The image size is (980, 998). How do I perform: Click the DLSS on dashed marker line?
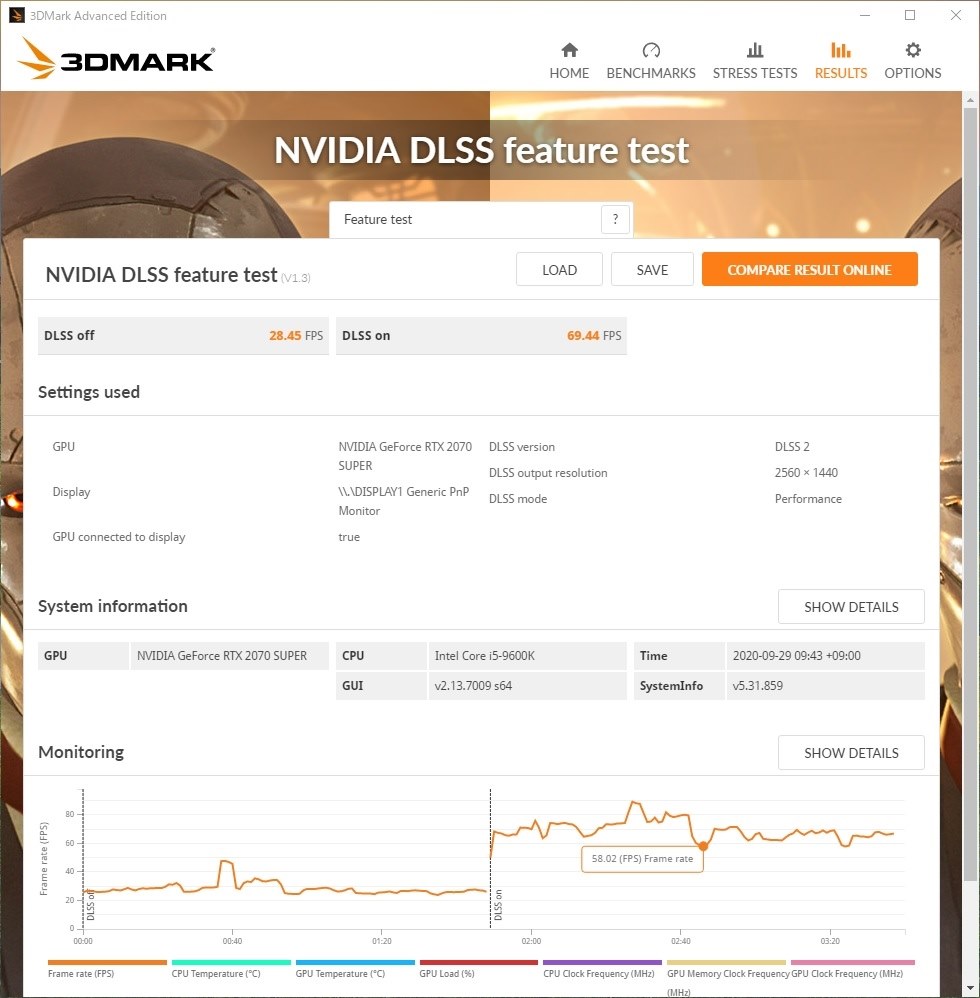pyautogui.click(x=490, y=859)
